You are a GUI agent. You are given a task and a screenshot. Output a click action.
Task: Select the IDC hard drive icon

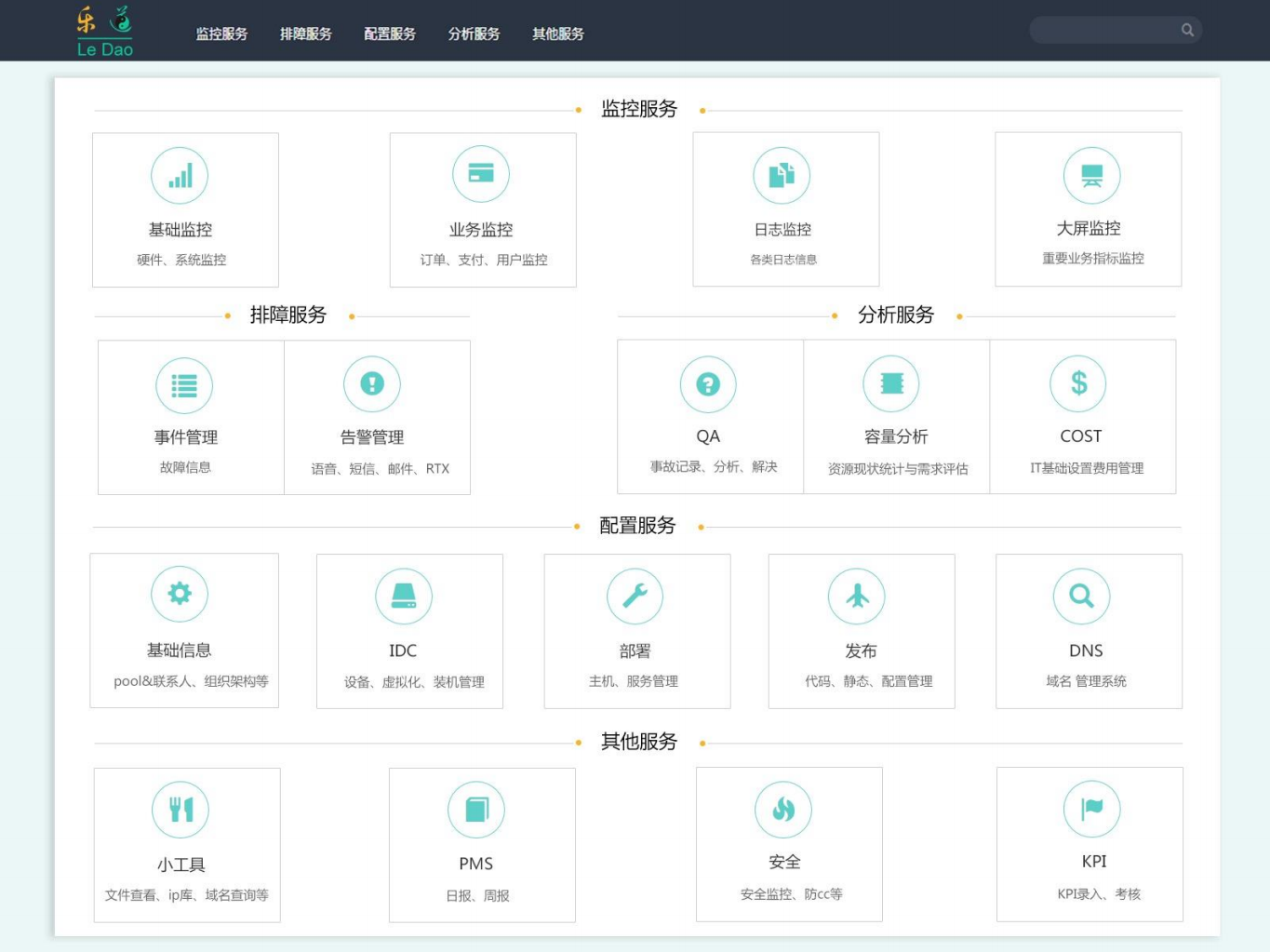(402, 596)
